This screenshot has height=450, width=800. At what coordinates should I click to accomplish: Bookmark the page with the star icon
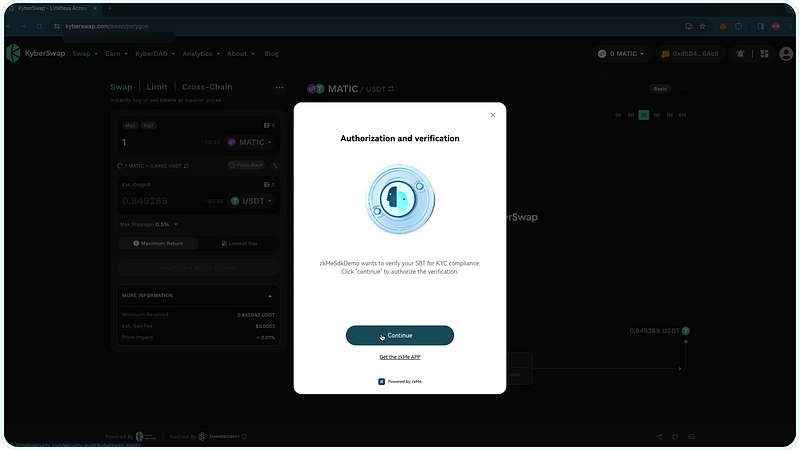click(703, 26)
